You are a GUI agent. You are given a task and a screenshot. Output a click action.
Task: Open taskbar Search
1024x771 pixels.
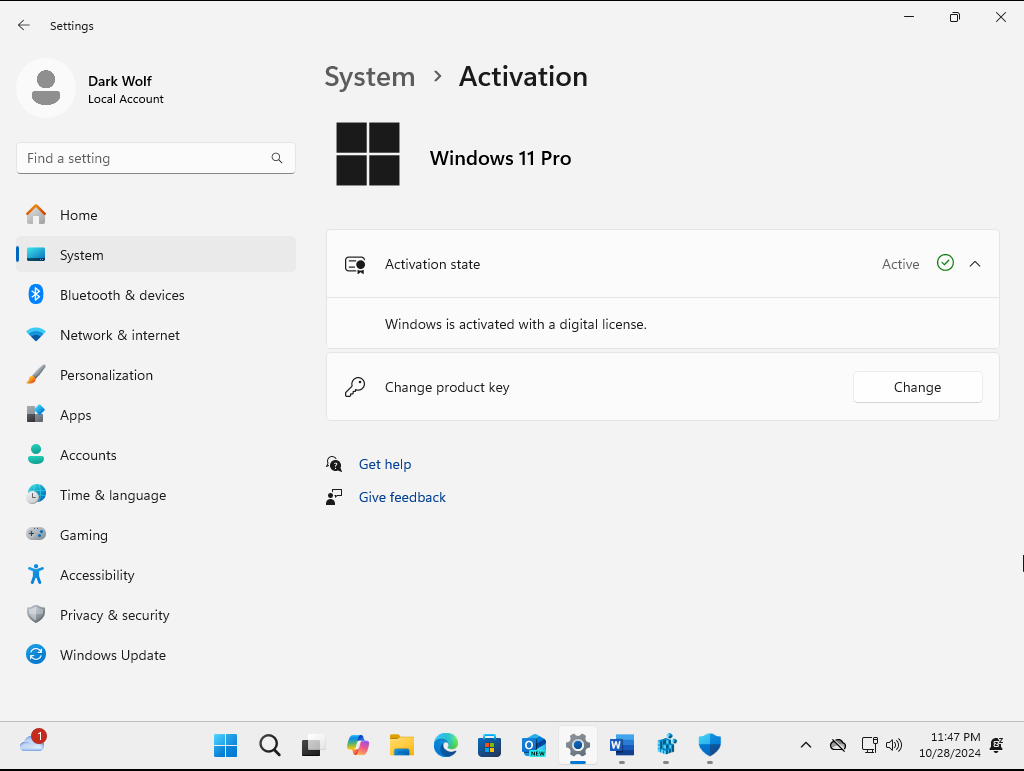coord(269,745)
